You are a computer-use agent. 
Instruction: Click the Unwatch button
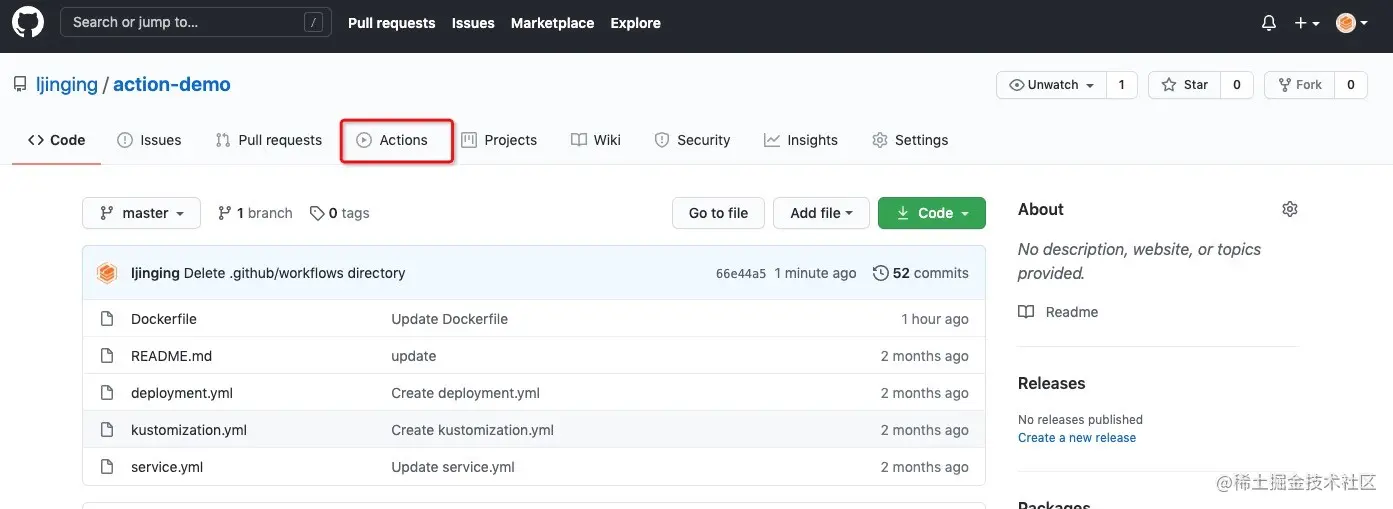1051,85
